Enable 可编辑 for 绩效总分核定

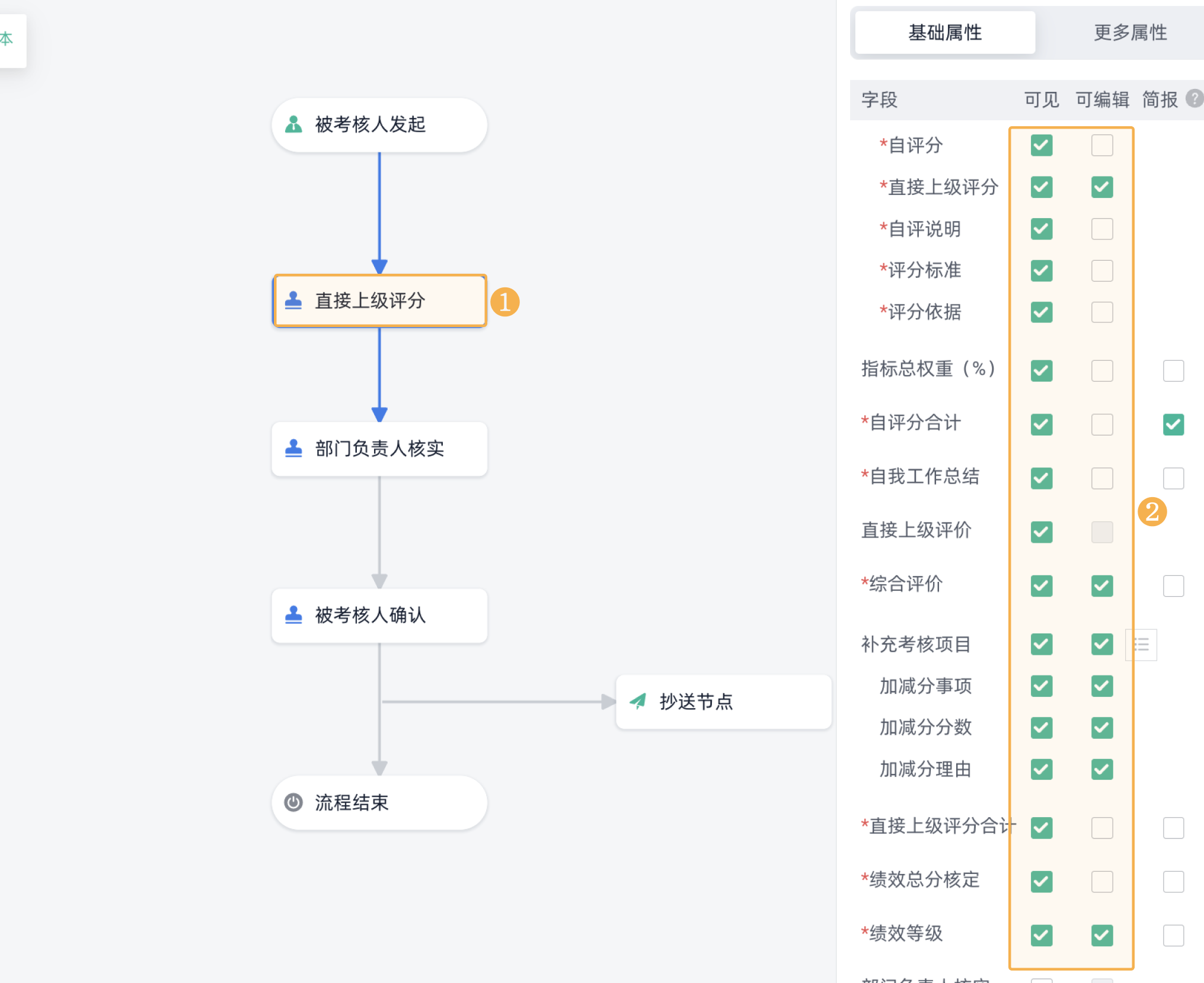pos(1102,882)
